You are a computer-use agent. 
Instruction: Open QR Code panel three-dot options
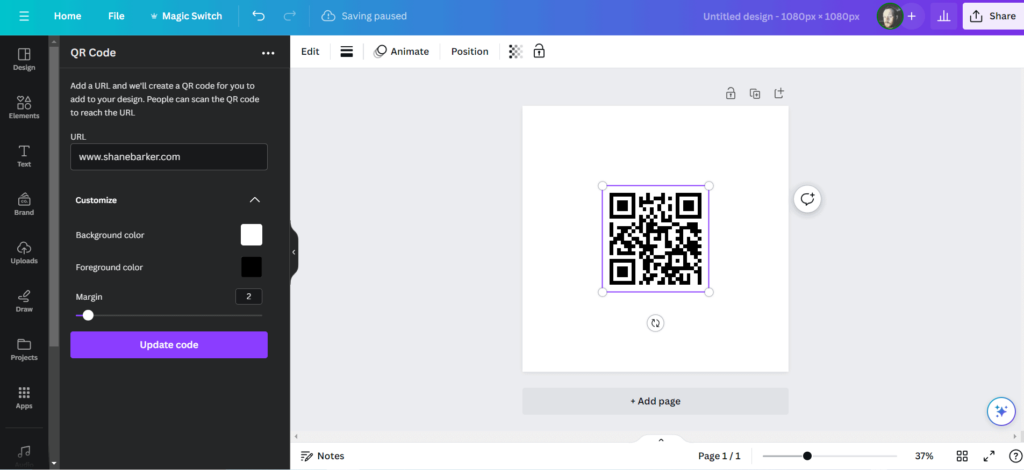point(268,53)
